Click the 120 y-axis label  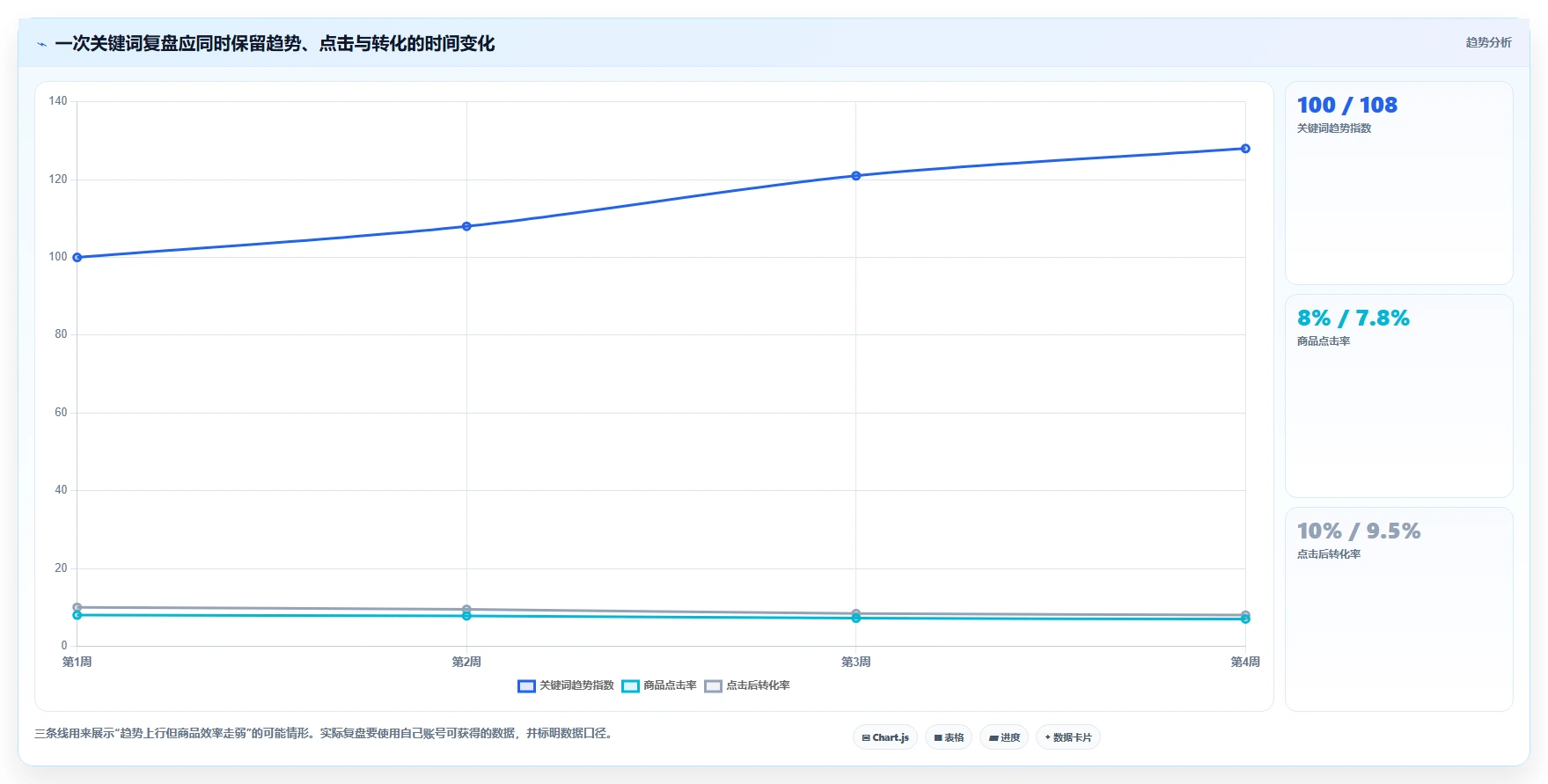tap(58, 180)
